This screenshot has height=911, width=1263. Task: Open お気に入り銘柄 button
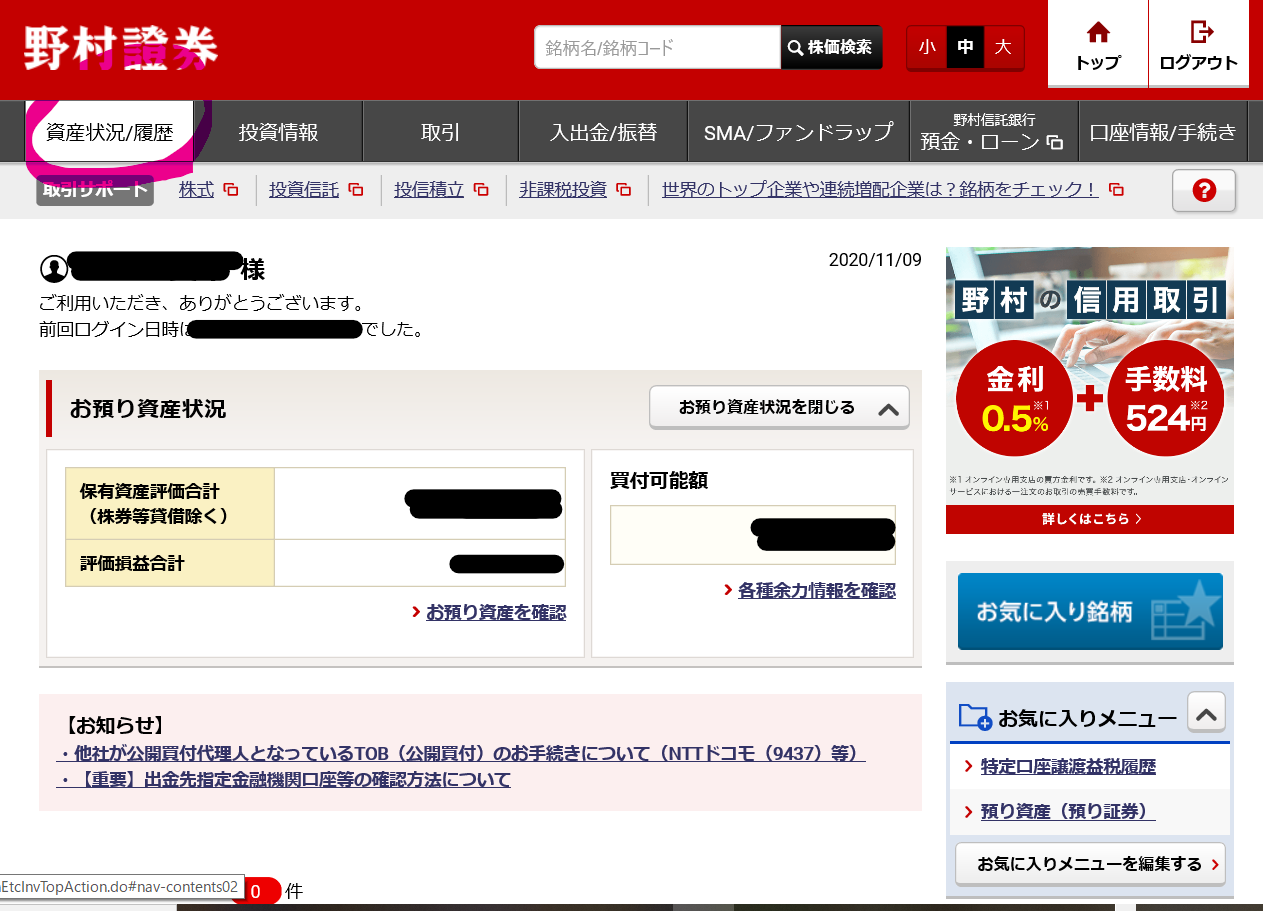(x=1090, y=611)
